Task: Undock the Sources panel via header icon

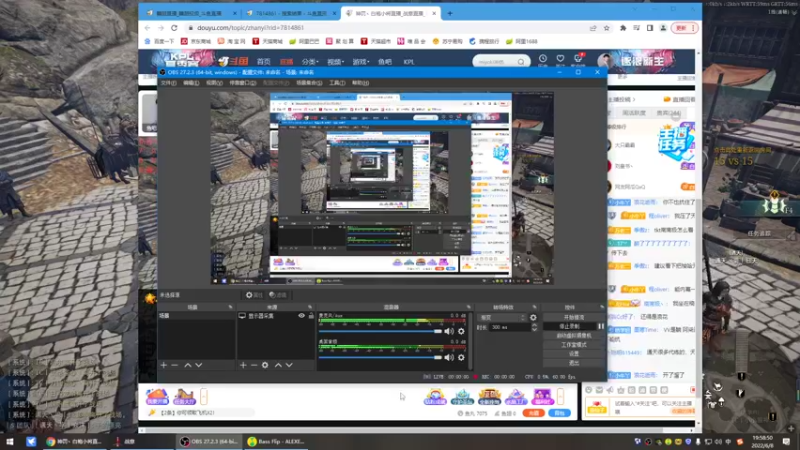Action: [x=310, y=307]
